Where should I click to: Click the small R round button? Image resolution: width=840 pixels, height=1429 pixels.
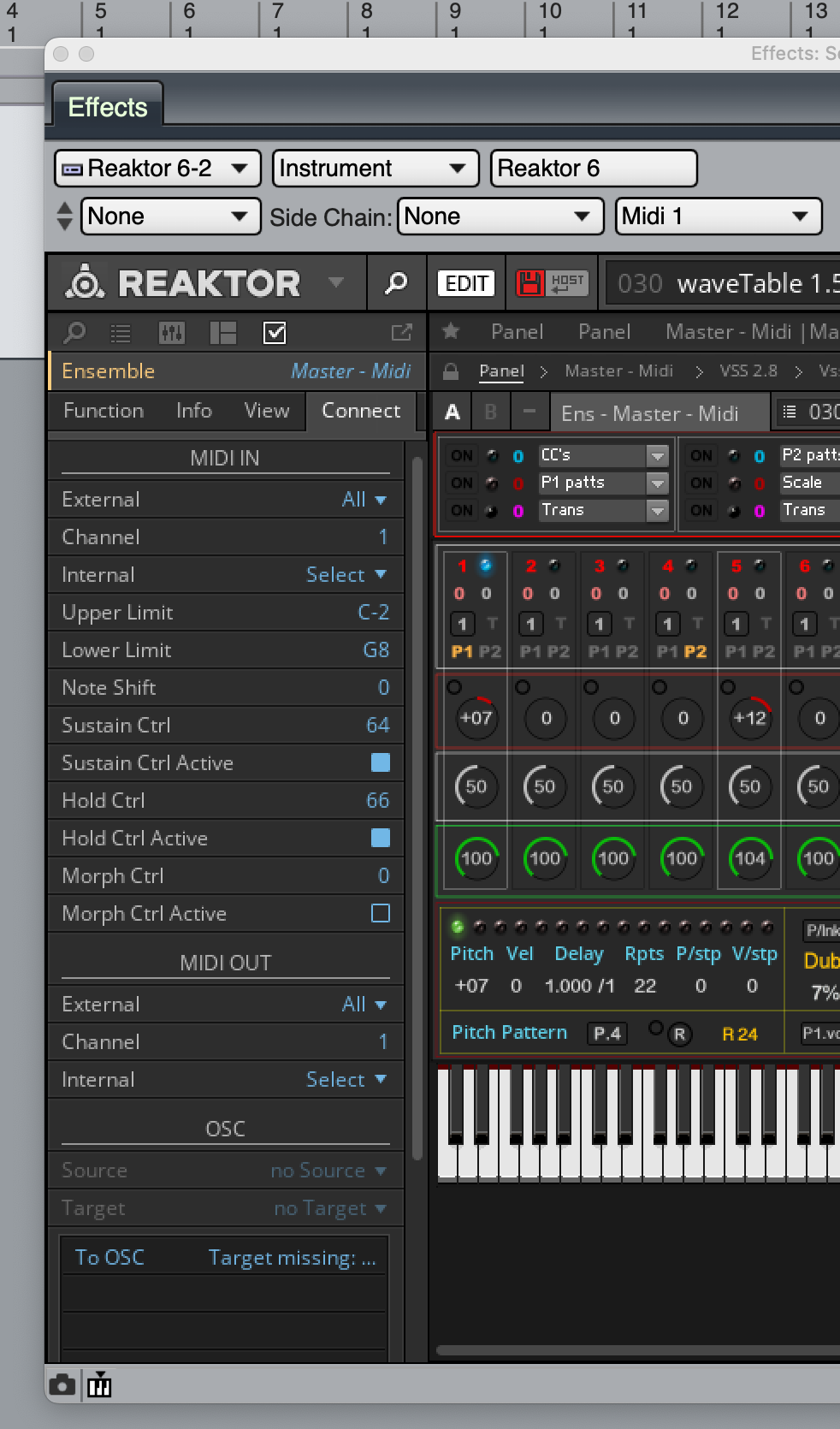click(x=679, y=1034)
